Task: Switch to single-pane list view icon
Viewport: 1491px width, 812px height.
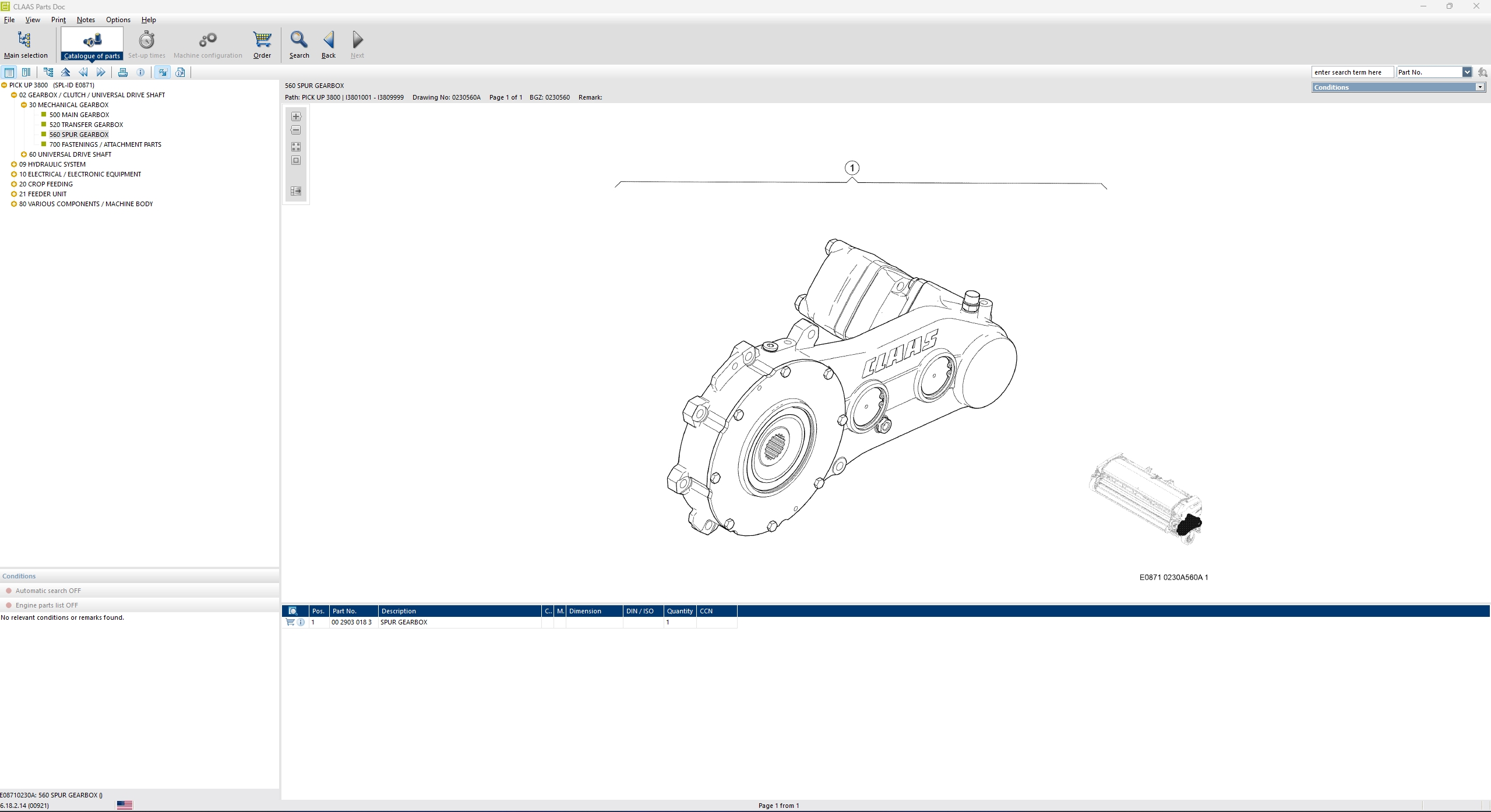Action: (x=9, y=72)
